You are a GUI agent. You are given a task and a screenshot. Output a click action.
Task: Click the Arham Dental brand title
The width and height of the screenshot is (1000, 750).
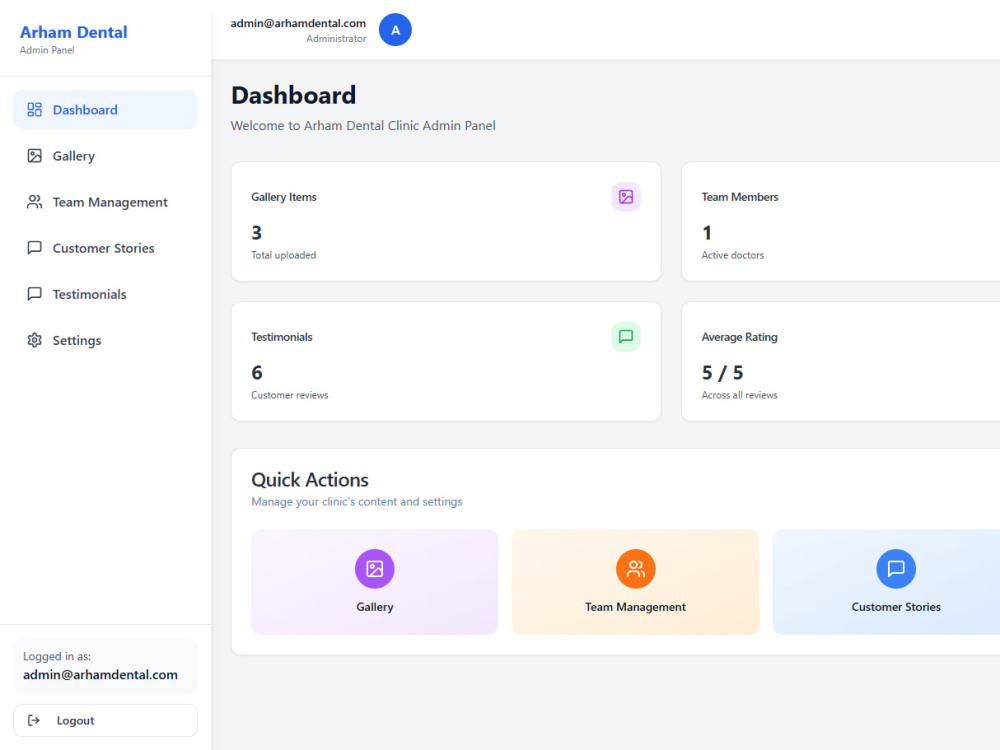73,32
